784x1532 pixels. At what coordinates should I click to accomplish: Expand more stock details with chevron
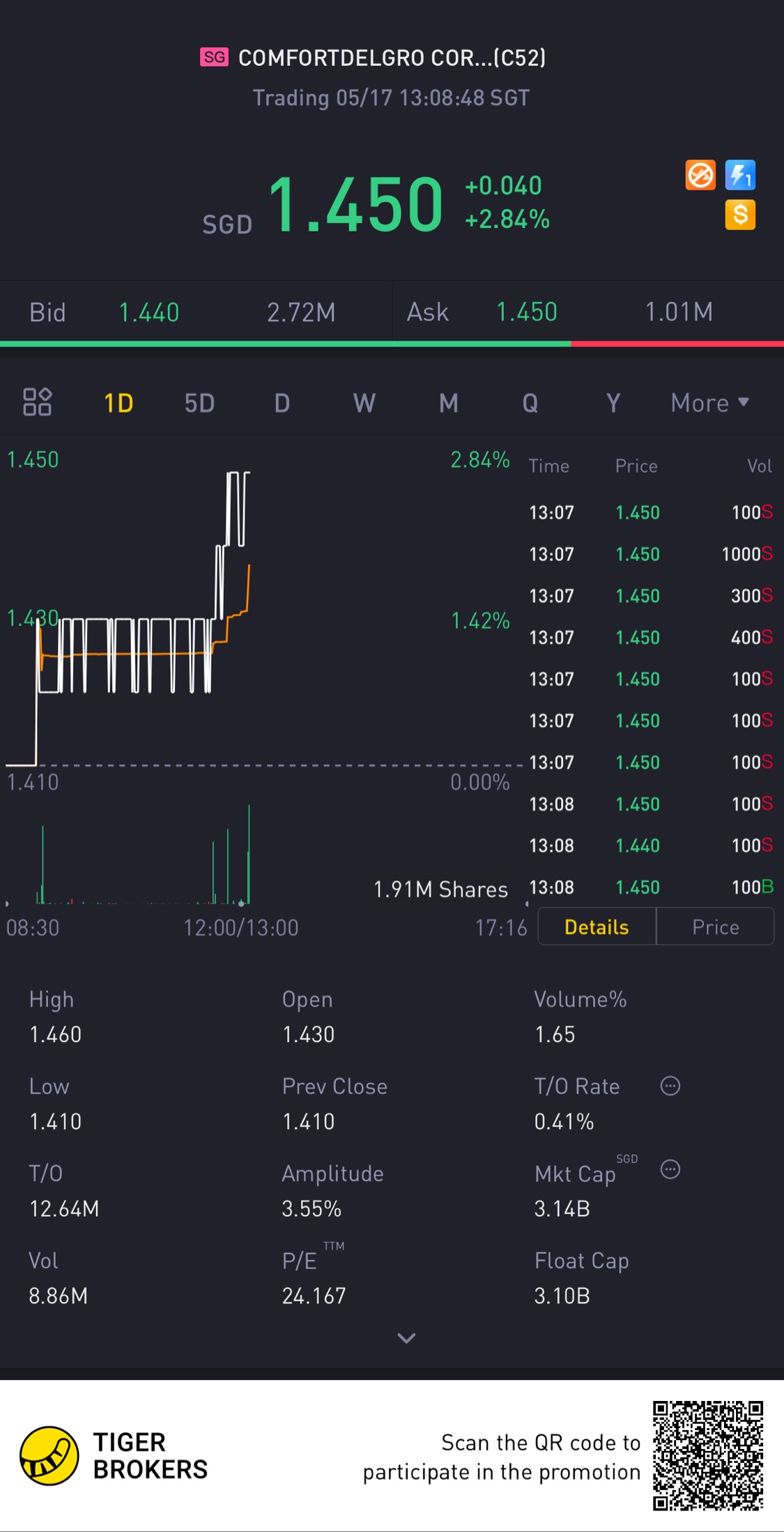tap(406, 1338)
